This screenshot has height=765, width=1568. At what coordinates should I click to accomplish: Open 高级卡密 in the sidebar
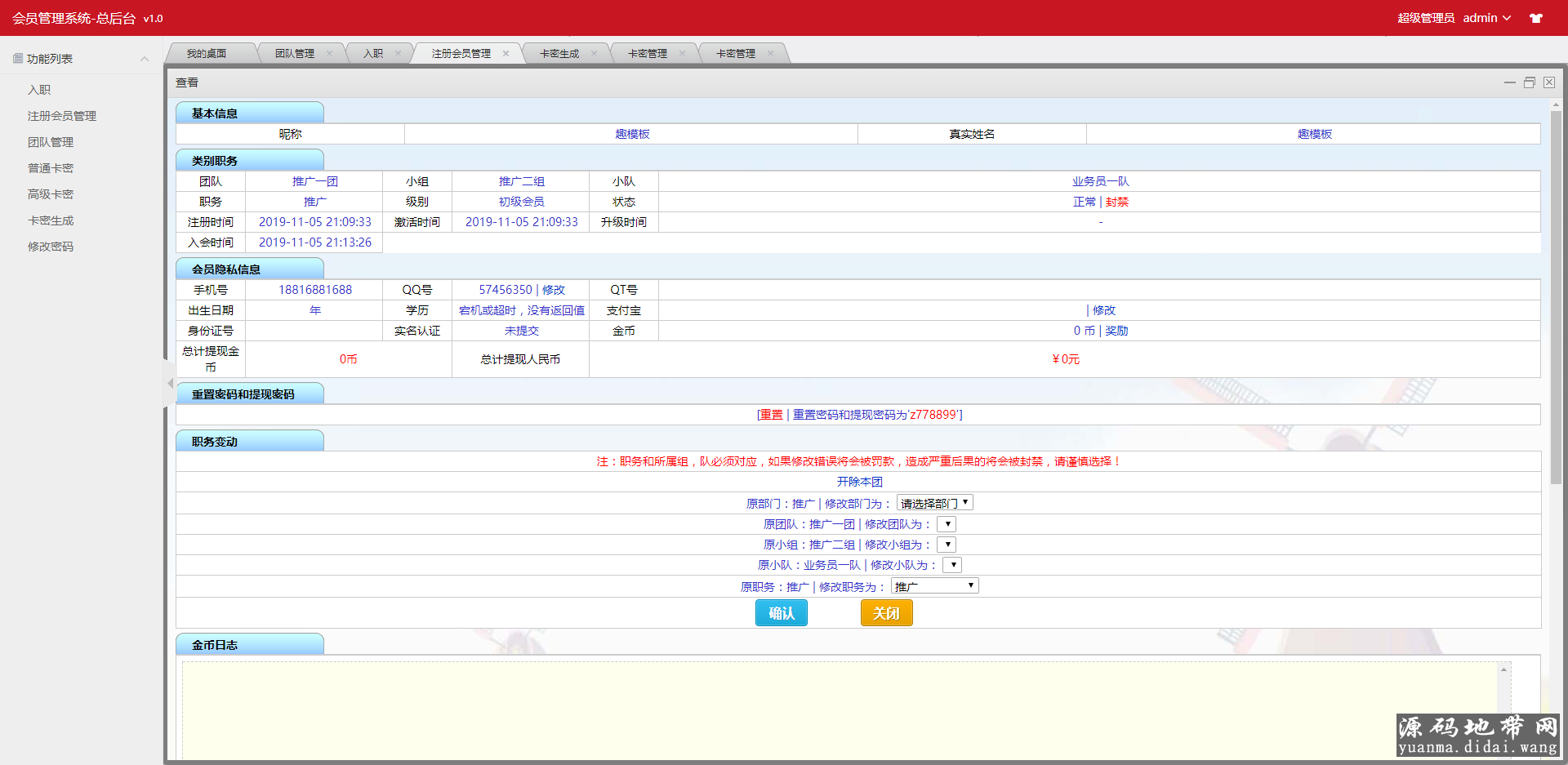pos(51,194)
